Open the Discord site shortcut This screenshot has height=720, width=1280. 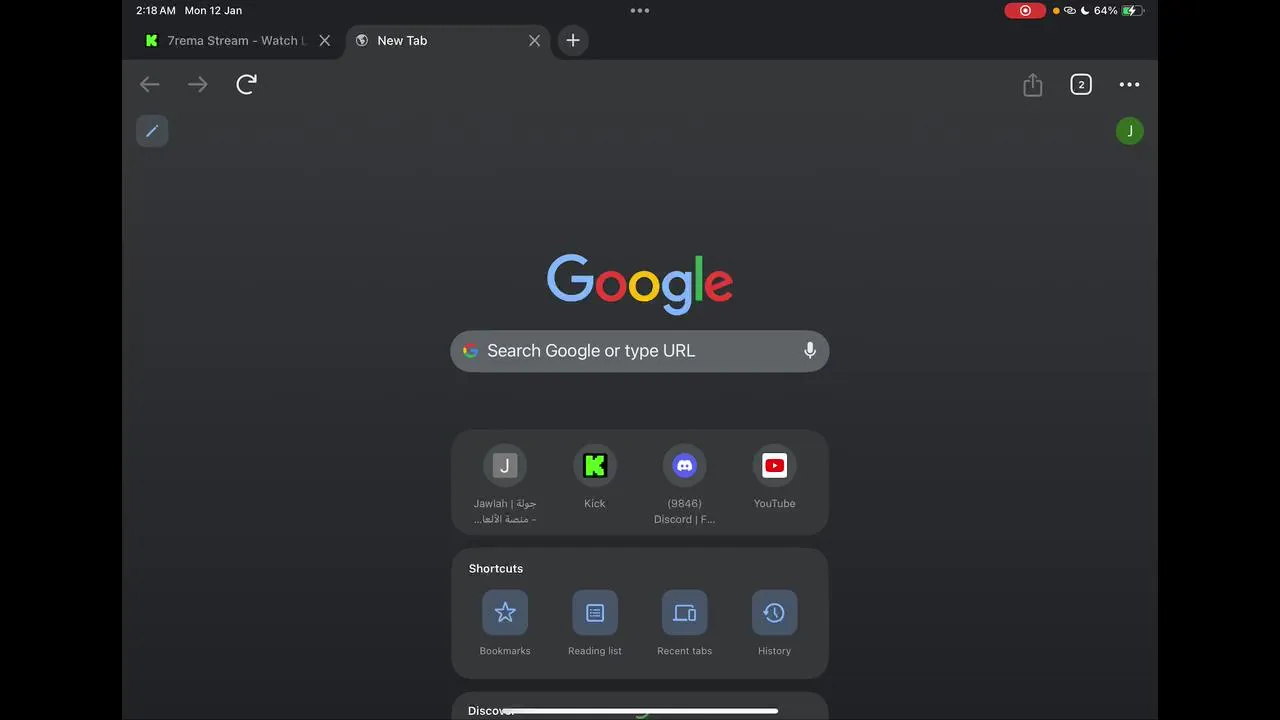tap(685, 486)
